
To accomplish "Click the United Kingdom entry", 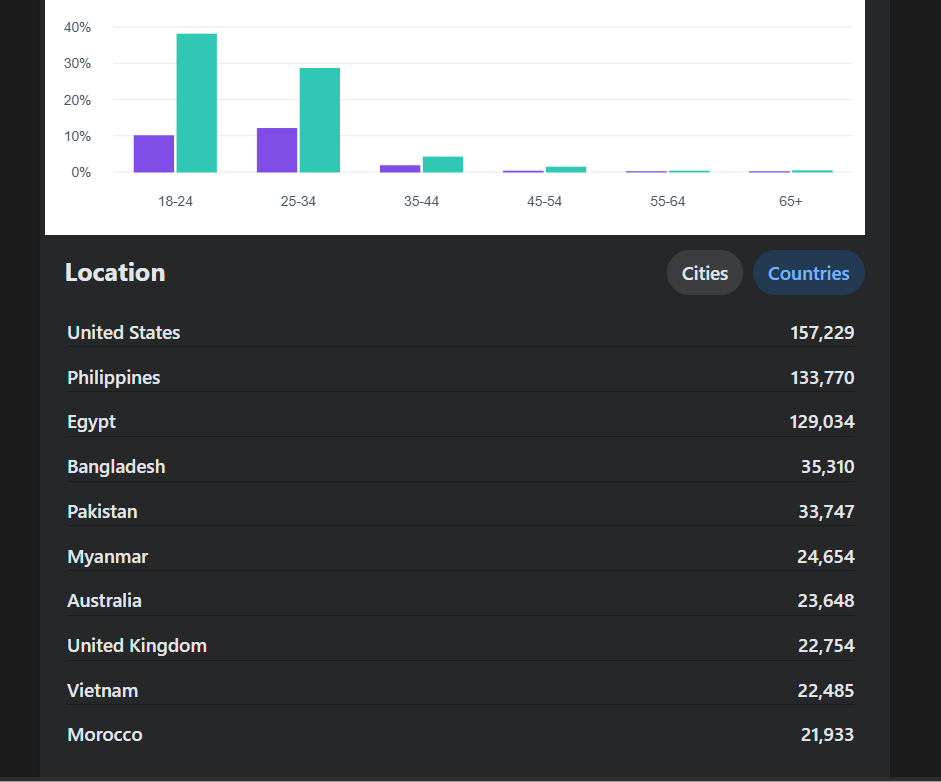I will coord(460,646).
